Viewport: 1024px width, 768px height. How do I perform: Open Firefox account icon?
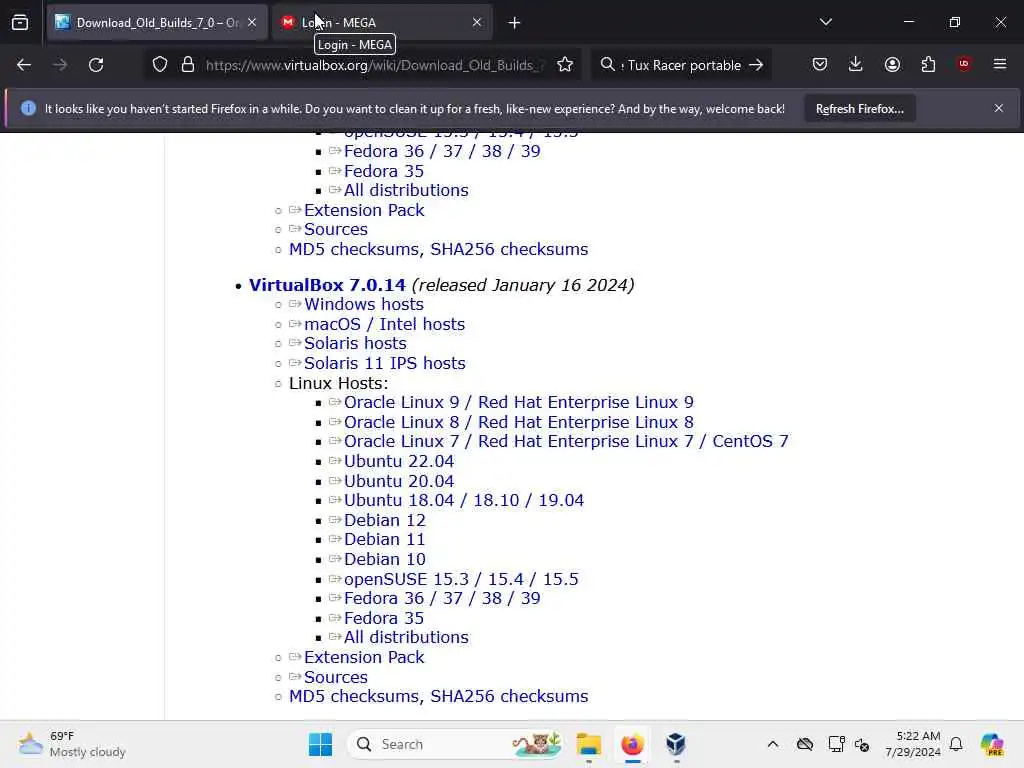(892, 64)
